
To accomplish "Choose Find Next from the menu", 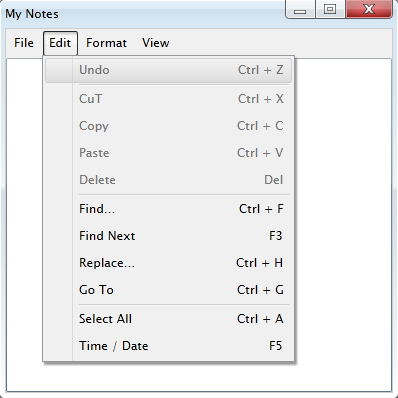I will [168, 236].
